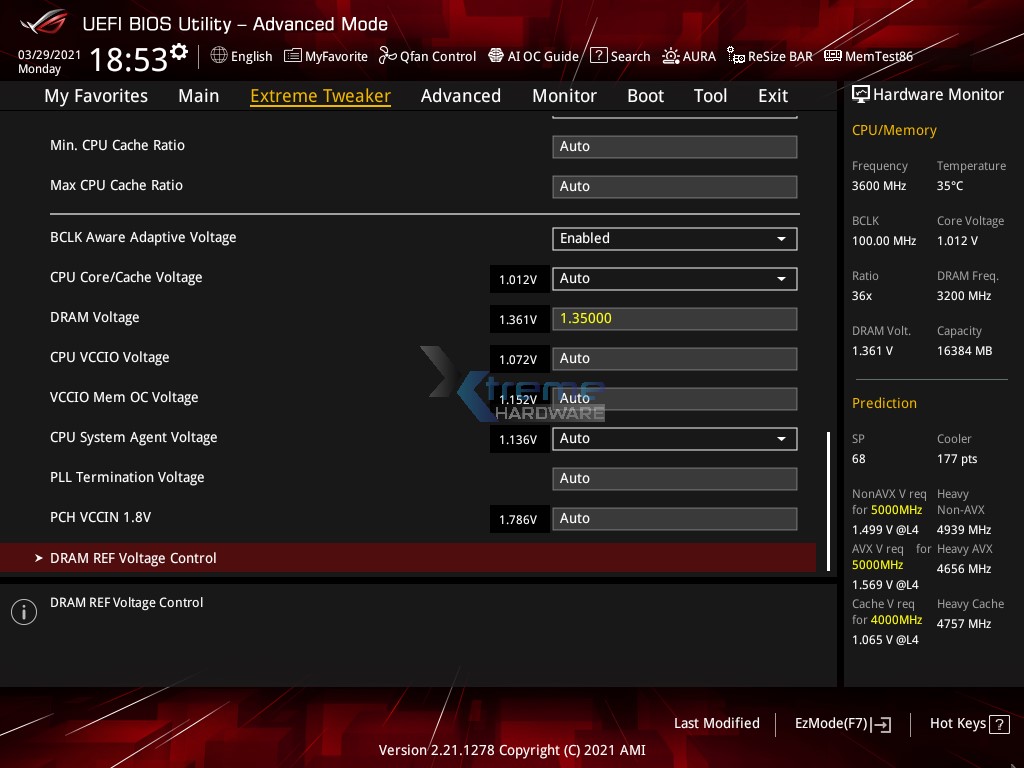1024x768 pixels.
Task: Click the clock settings gear icon
Action: [180, 48]
